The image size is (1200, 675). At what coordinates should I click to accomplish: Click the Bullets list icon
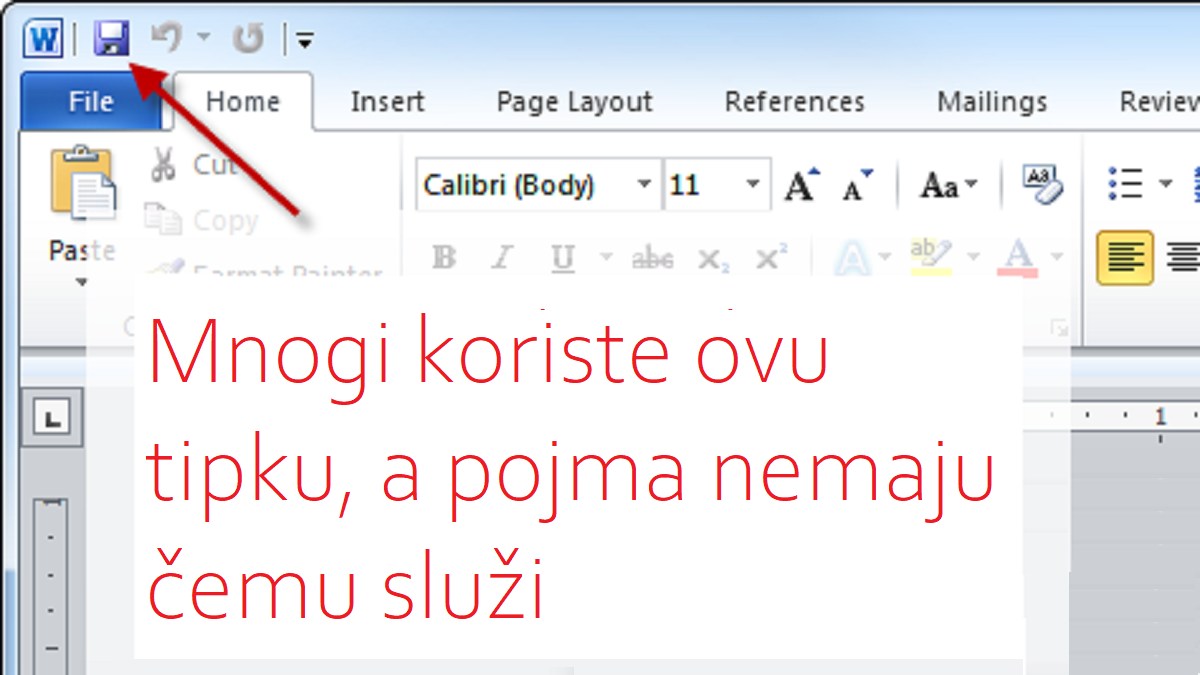(x=1126, y=184)
